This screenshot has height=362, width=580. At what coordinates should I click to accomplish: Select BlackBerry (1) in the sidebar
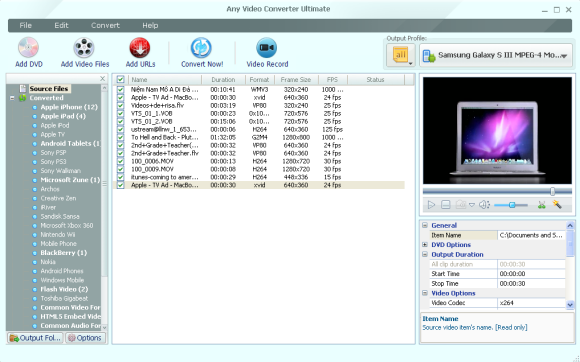64,253
